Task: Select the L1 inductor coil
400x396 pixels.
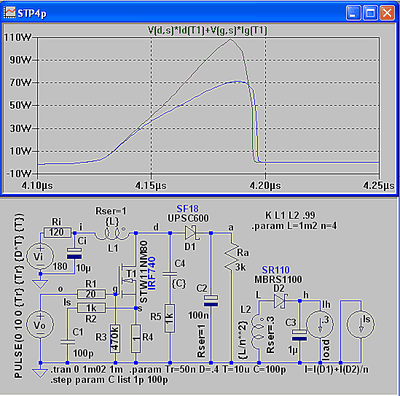Action: click(x=111, y=233)
